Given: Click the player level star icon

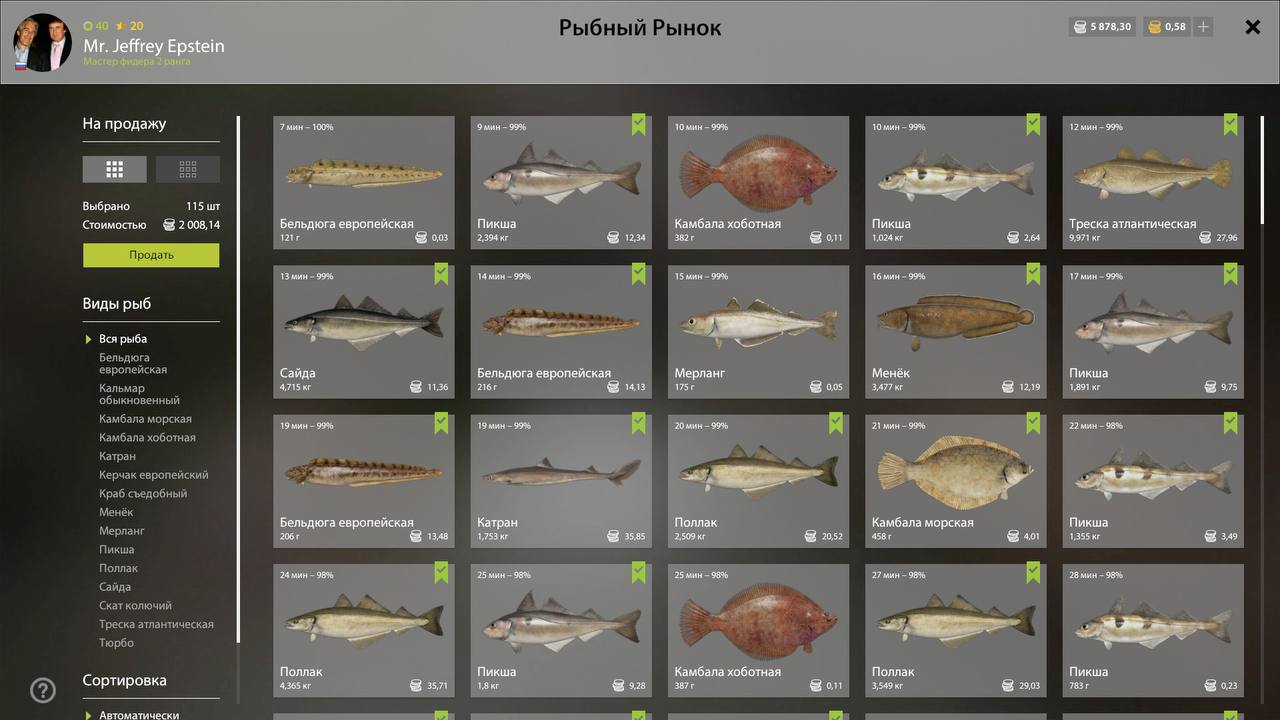Looking at the screenshot, I should (x=121, y=26).
